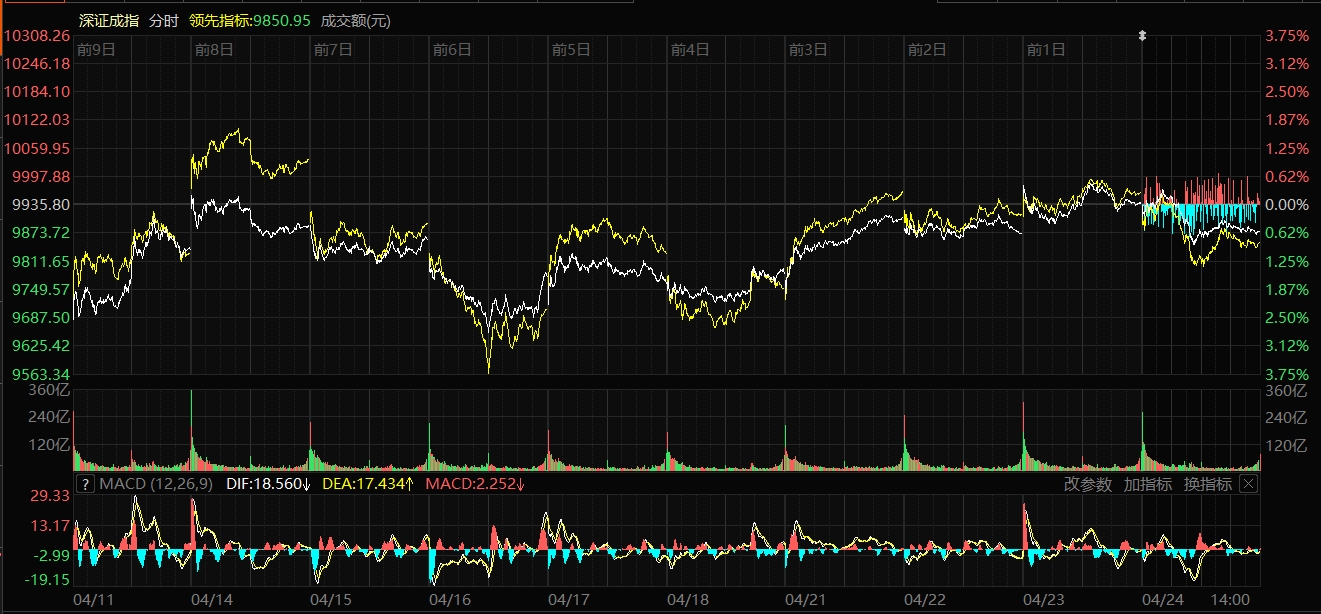Select the 前7日 day marker
Image resolution: width=1321 pixels, height=614 pixels.
tap(333, 48)
